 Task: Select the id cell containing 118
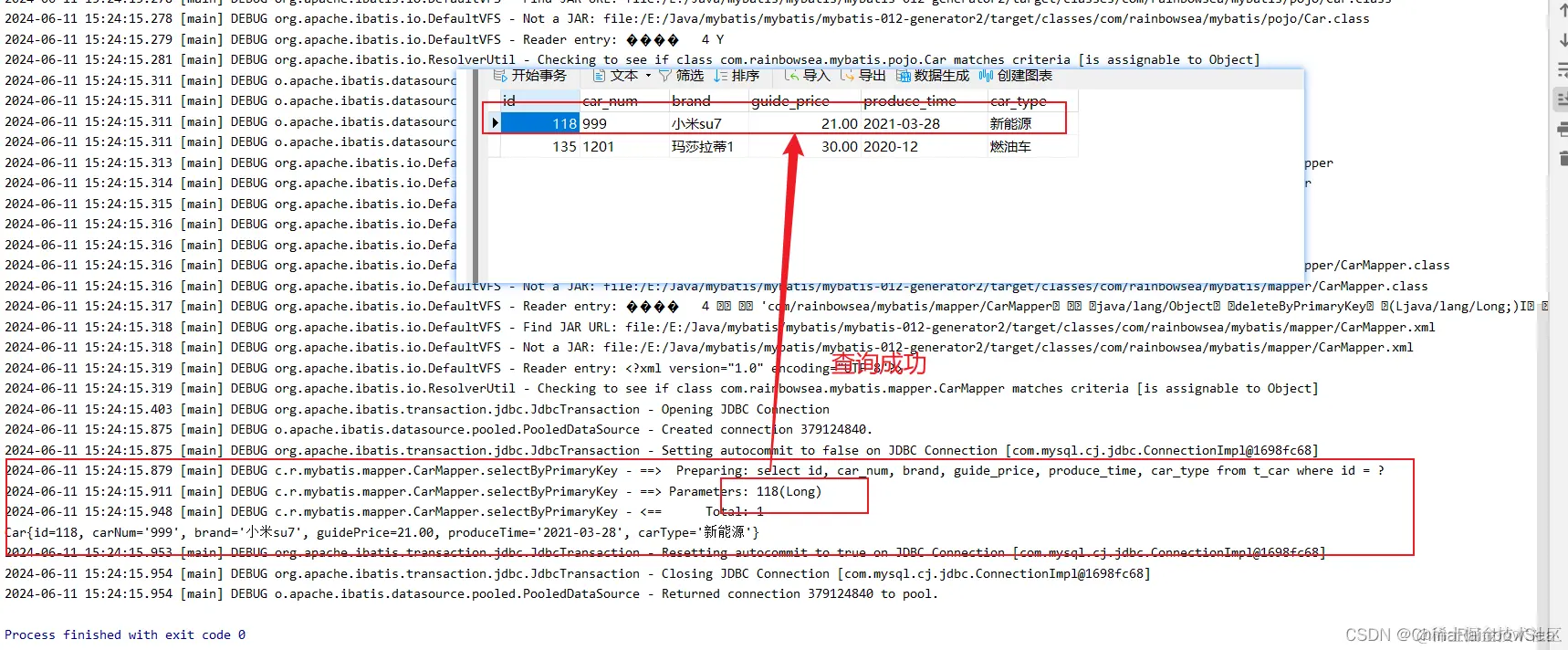click(x=540, y=123)
